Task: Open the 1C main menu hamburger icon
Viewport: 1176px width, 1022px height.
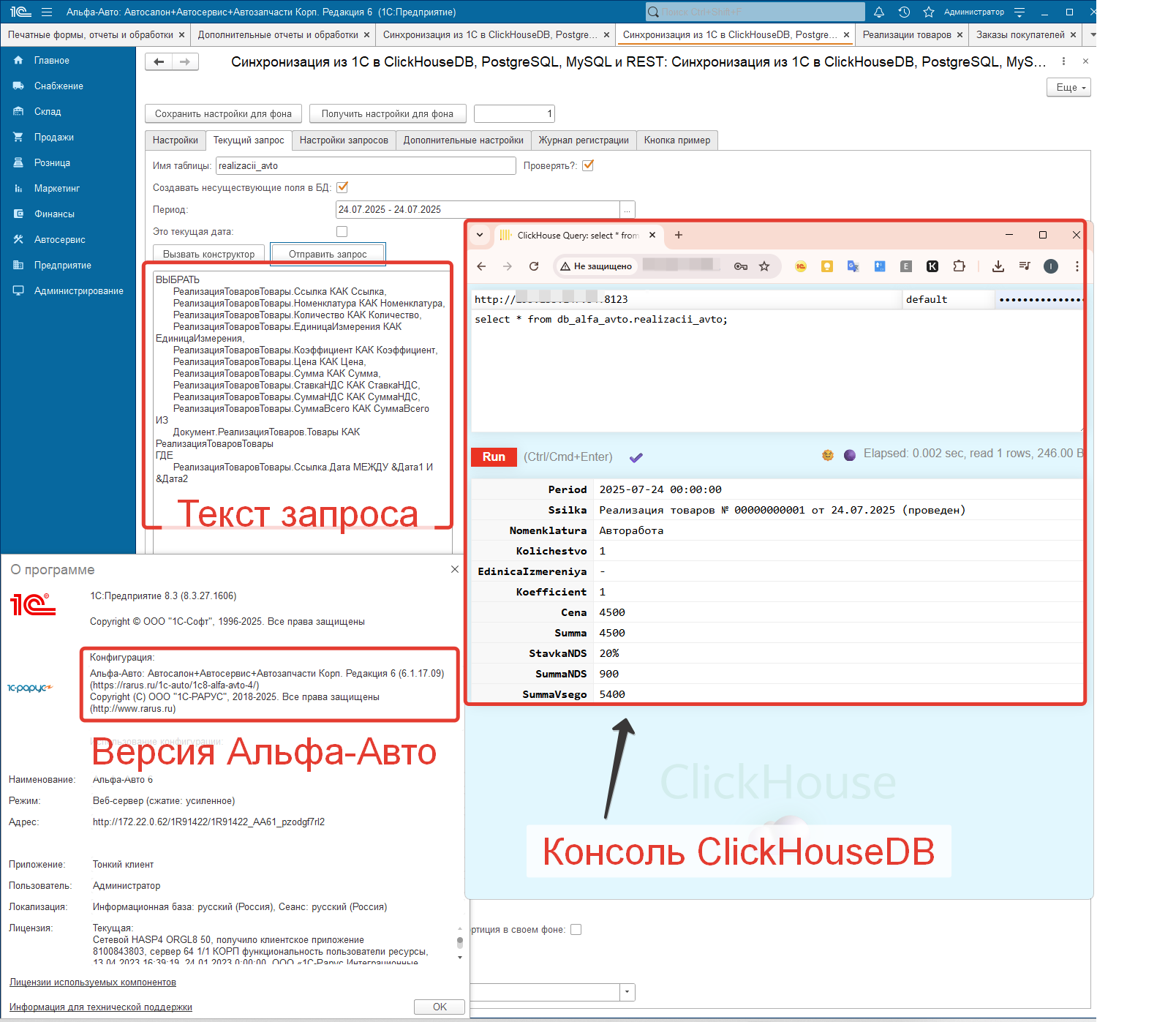Action: coord(47,12)
